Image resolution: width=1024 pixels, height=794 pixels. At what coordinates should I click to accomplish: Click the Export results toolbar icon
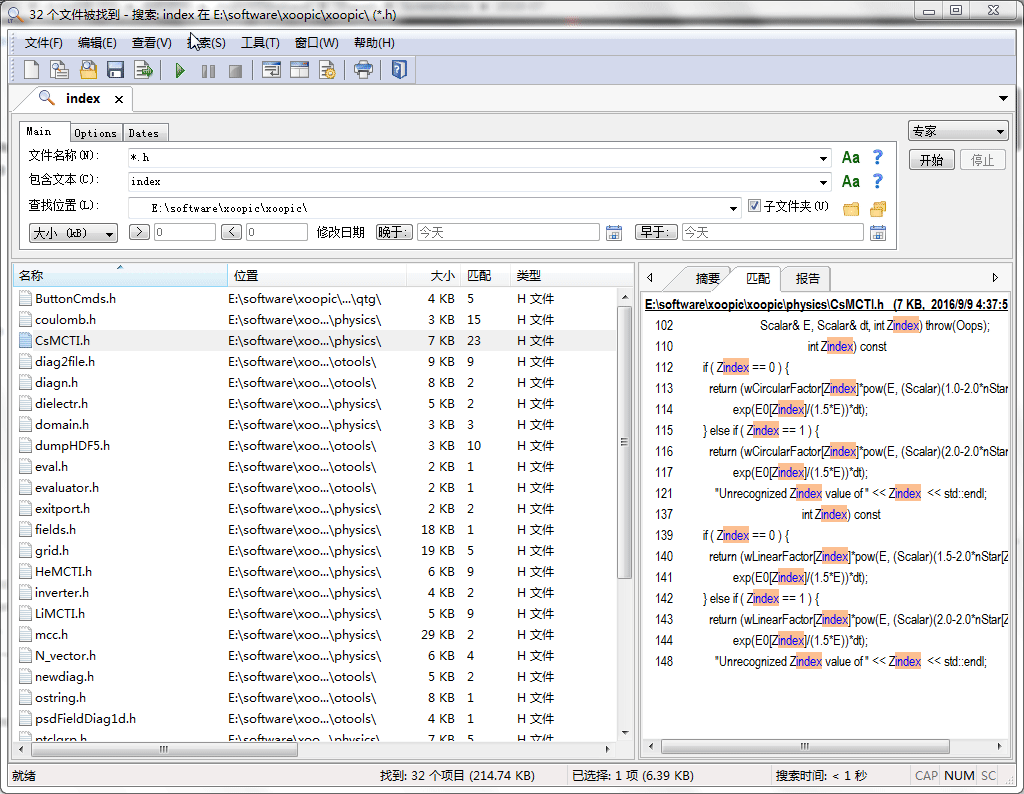click(x=144, y=70)
